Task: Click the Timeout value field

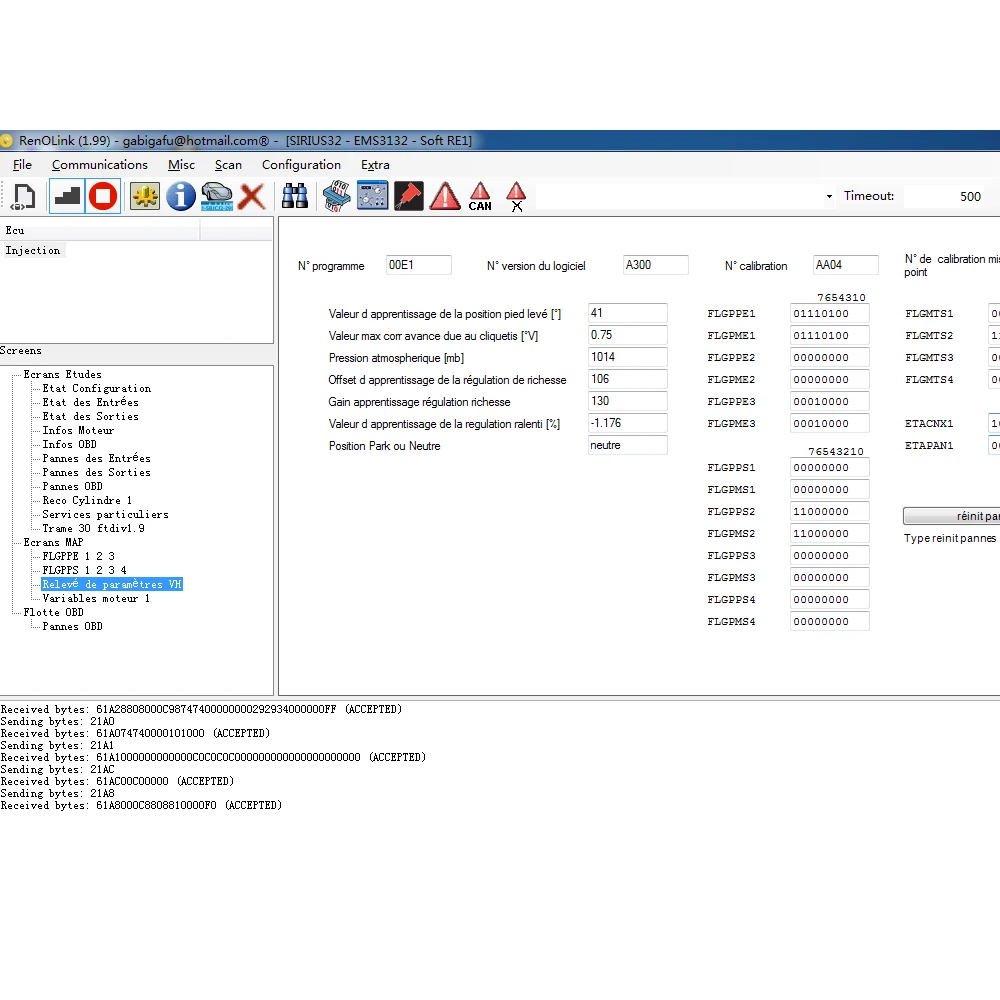Action: click(945, 197)
